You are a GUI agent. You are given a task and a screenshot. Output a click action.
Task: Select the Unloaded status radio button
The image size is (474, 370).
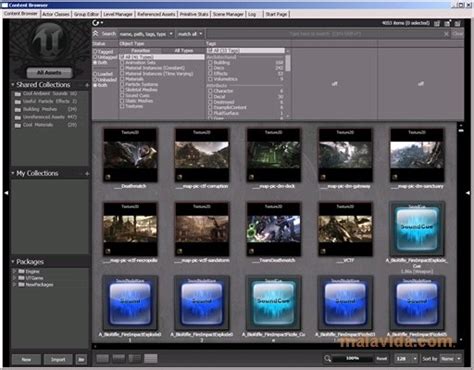coord(95,80)
